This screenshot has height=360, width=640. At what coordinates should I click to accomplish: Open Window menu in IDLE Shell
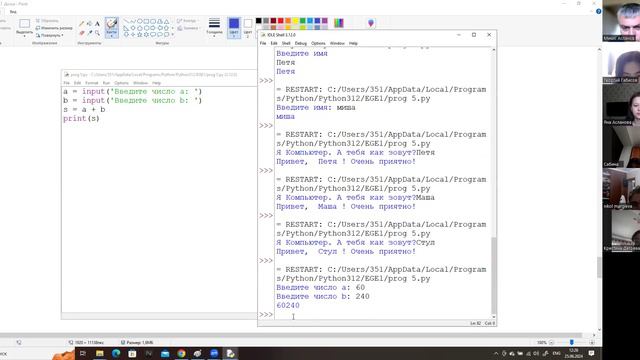(337, 43)
